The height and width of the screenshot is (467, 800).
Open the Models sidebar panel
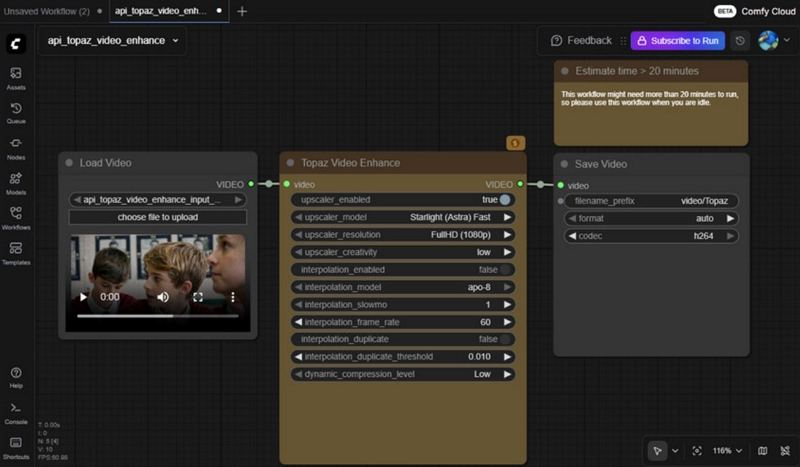16,183
